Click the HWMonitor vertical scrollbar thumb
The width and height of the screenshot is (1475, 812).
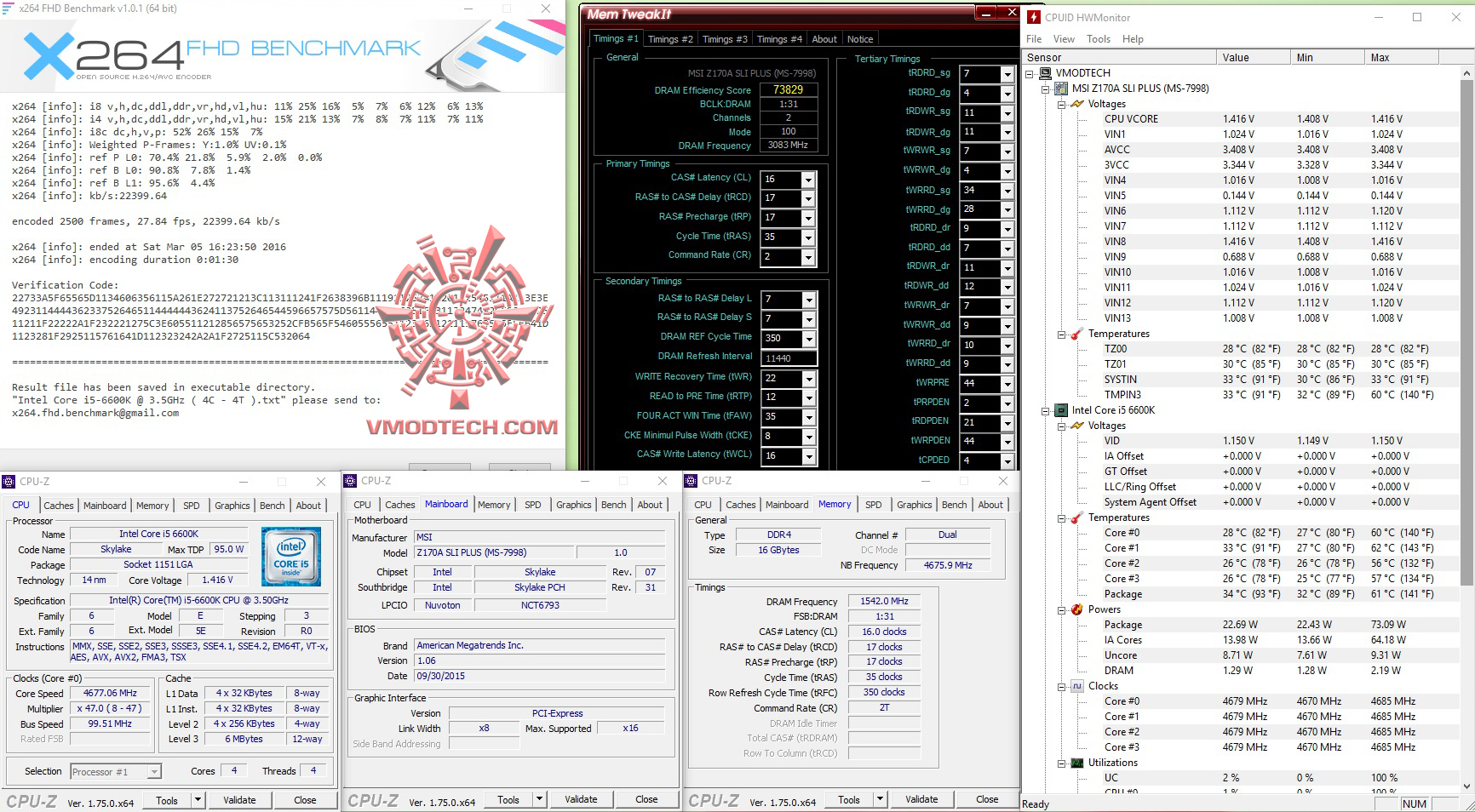1466,332
